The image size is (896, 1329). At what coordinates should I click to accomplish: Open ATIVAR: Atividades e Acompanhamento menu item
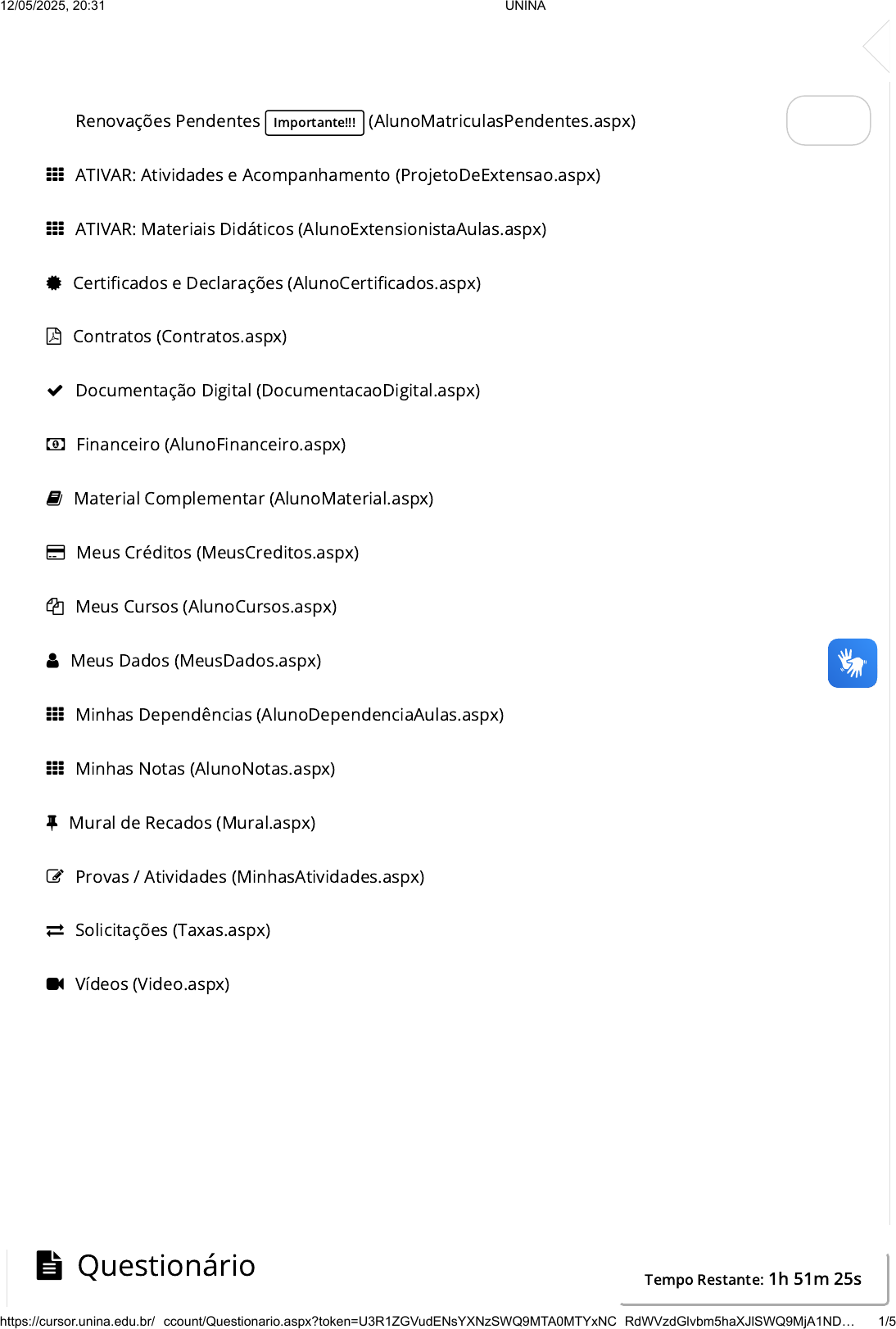(x=337, y=175)
